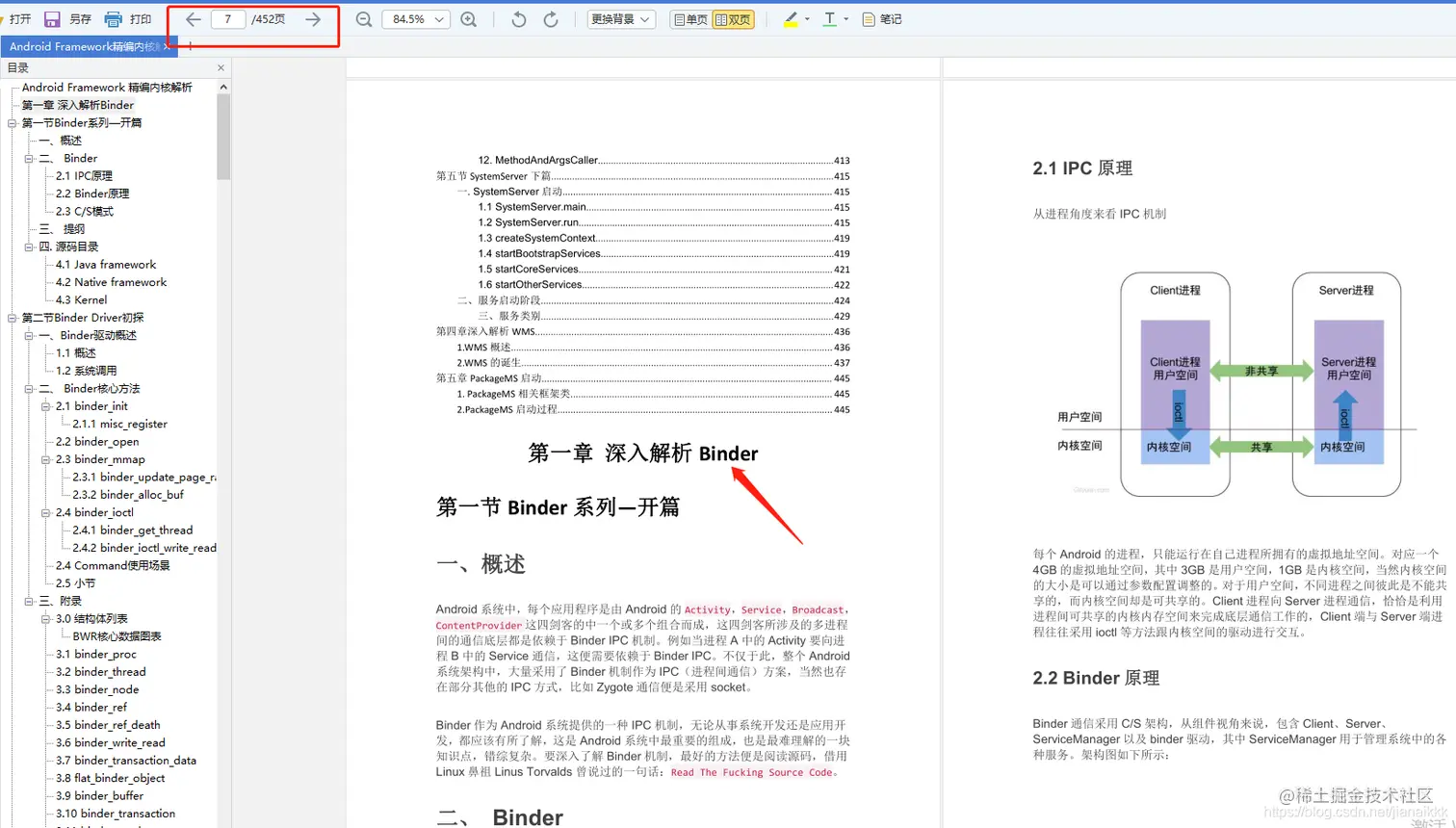Select 2.1 IPC原理 outline entry
The image size is (1456, 828).
click(x=84, y=176)
